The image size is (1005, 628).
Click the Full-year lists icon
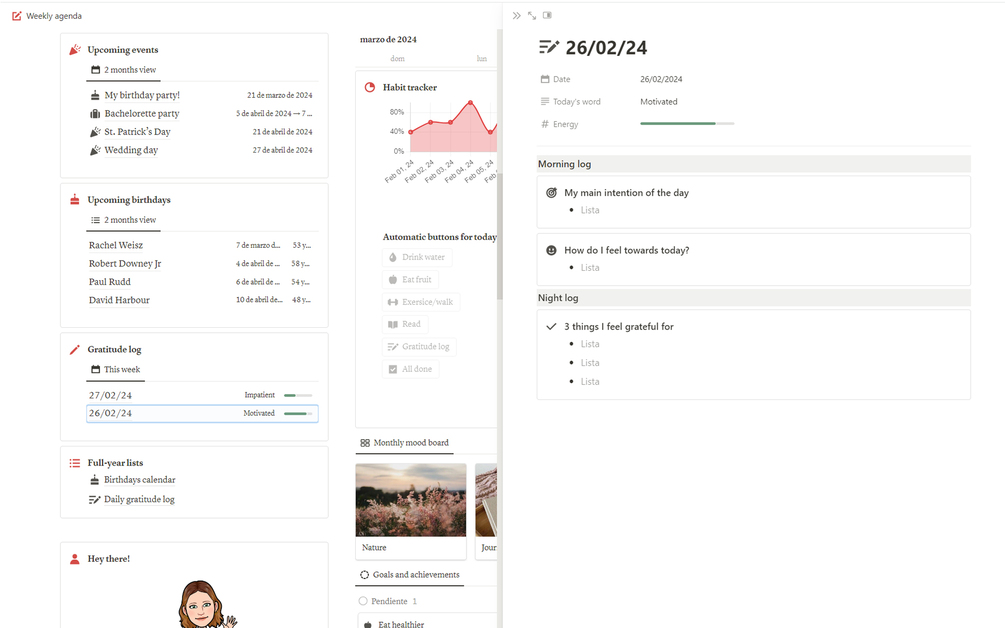[x=75, y=463]
